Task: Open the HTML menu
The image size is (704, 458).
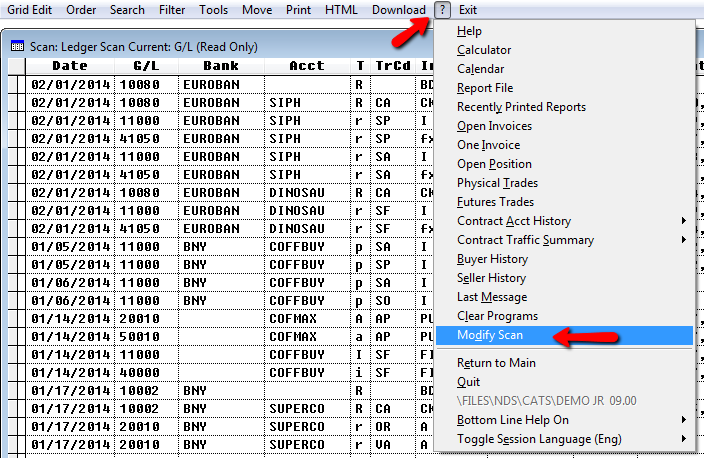Action: tap(341, 10)
